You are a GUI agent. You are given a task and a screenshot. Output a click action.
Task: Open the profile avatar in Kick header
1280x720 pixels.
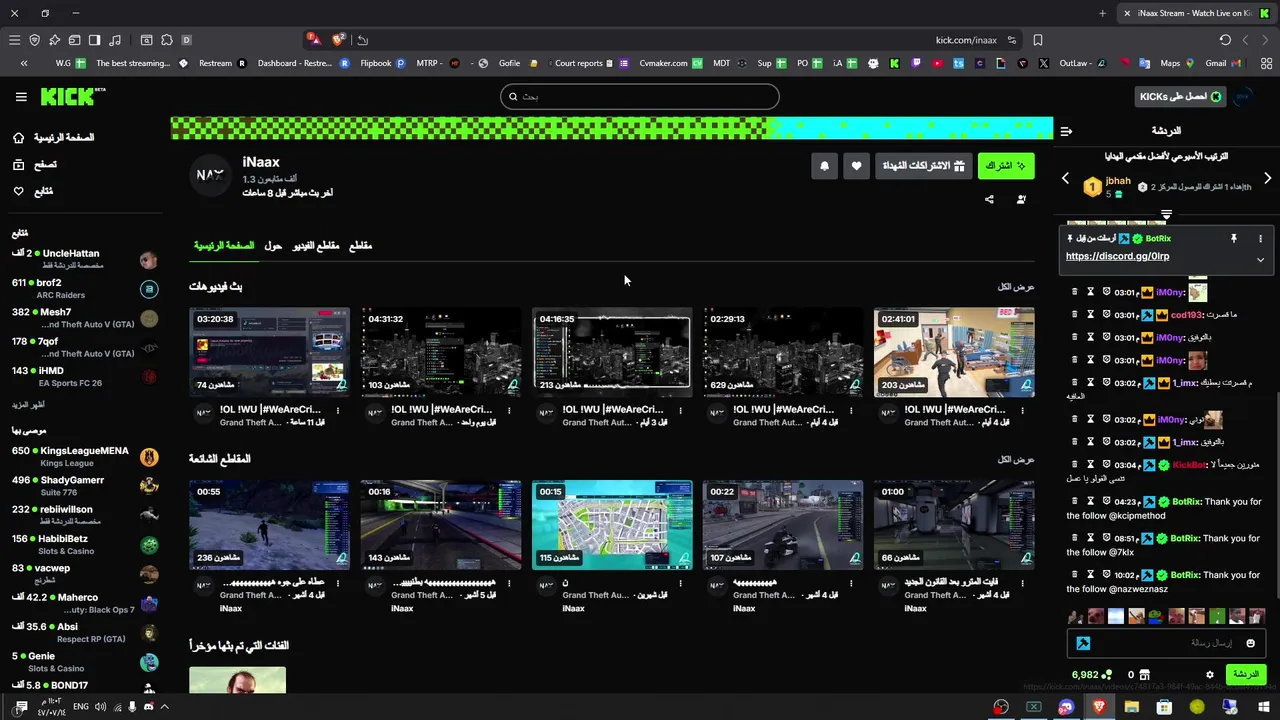1243,97
